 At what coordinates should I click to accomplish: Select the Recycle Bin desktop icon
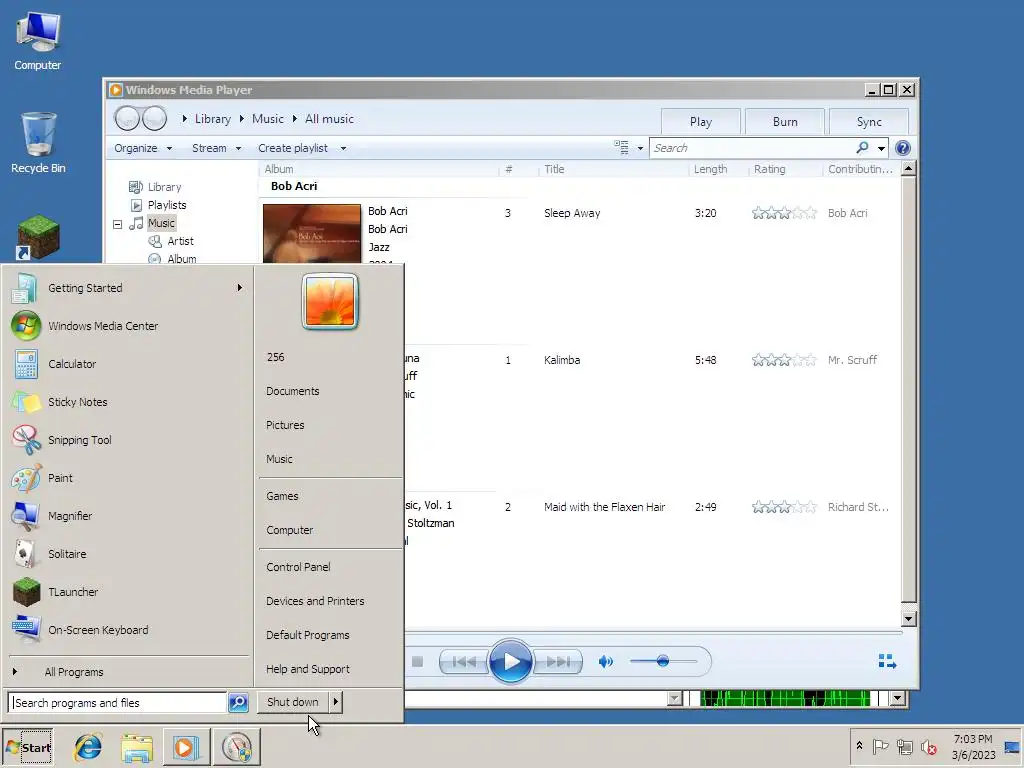coord(38,142)
